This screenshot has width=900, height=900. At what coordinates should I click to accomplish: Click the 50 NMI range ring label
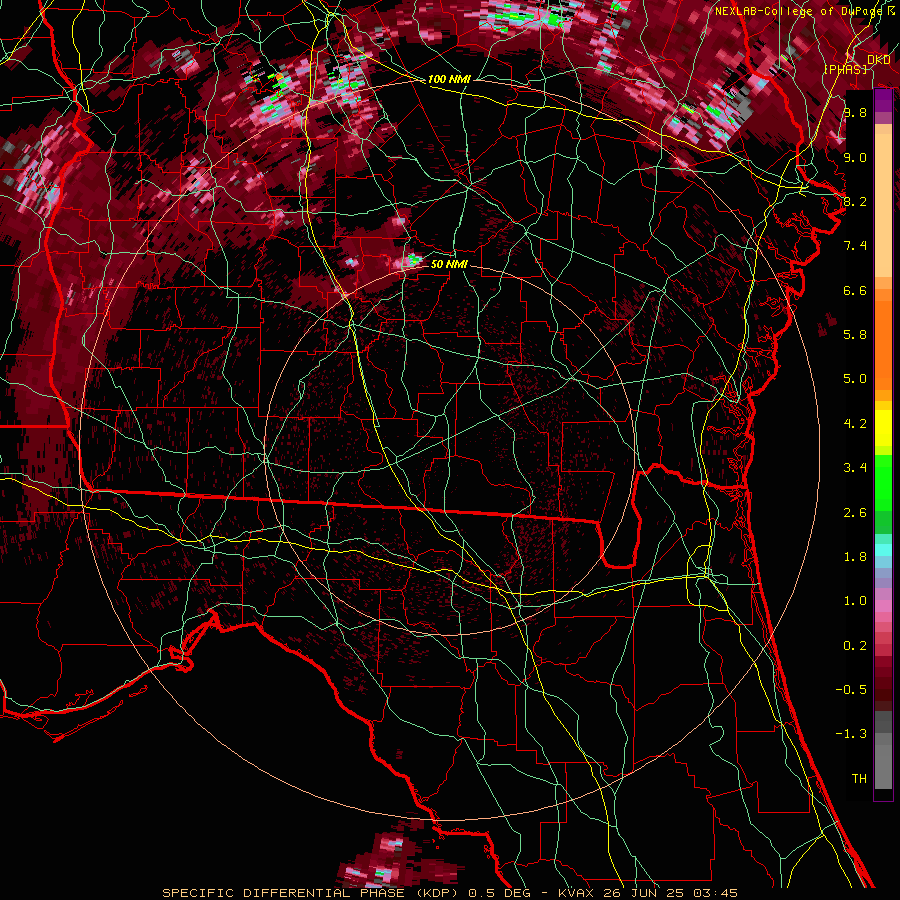[x=449, y=264]
